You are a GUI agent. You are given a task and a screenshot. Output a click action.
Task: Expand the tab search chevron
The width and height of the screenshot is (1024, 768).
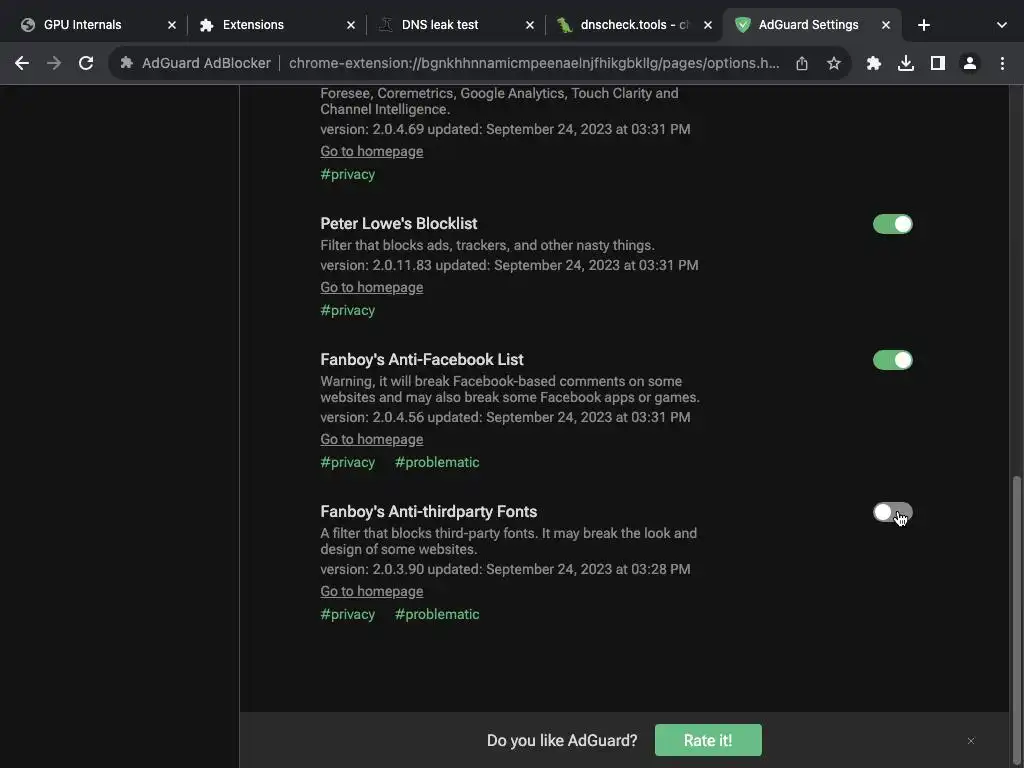(x=1001, y=25)
